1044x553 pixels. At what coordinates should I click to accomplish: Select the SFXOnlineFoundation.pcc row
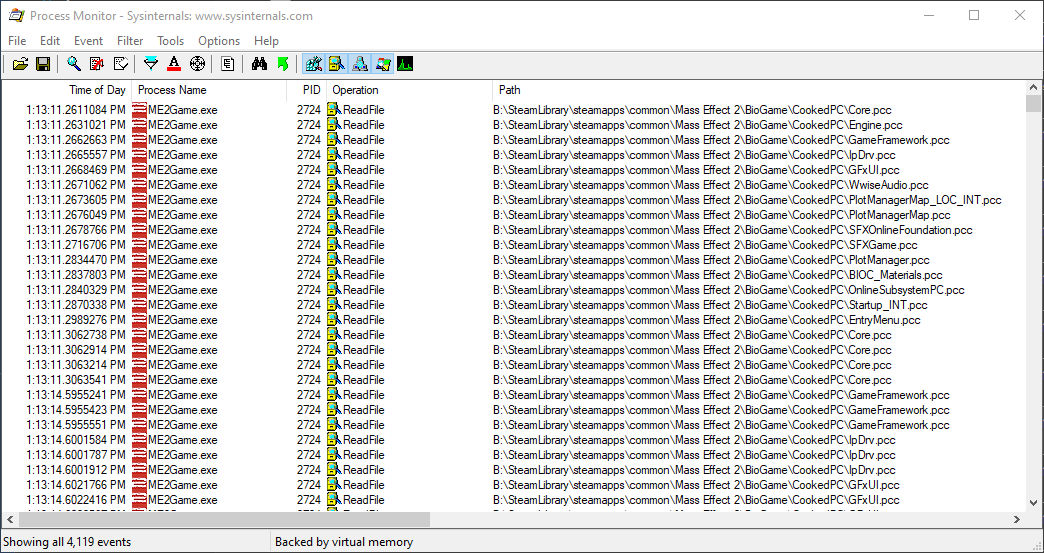[x=514, y=230]
